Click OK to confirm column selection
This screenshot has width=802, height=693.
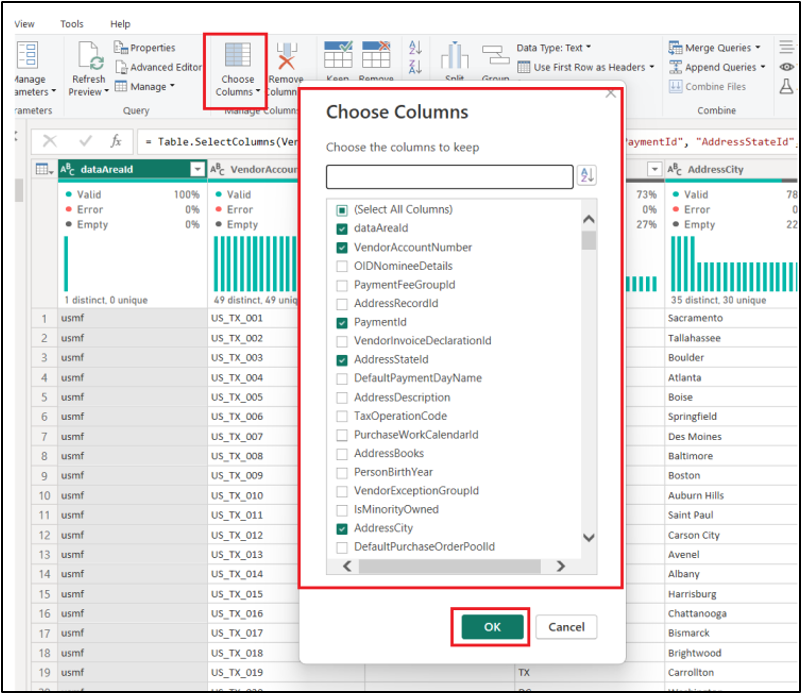pos(492,627)
